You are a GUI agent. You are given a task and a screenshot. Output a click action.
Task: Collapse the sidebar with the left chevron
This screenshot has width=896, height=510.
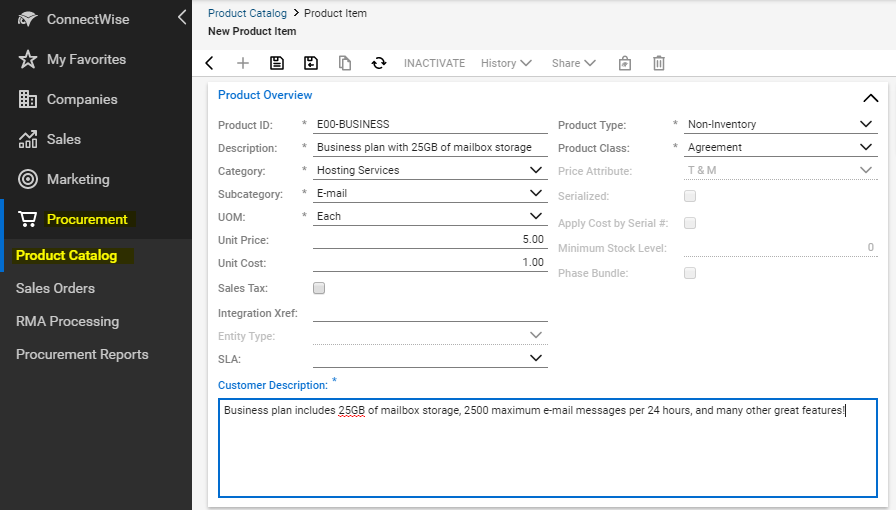pos(182,18)
